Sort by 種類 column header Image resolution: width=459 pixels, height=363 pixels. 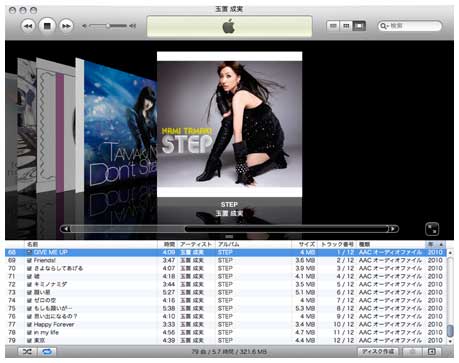(x=391, y=244)
